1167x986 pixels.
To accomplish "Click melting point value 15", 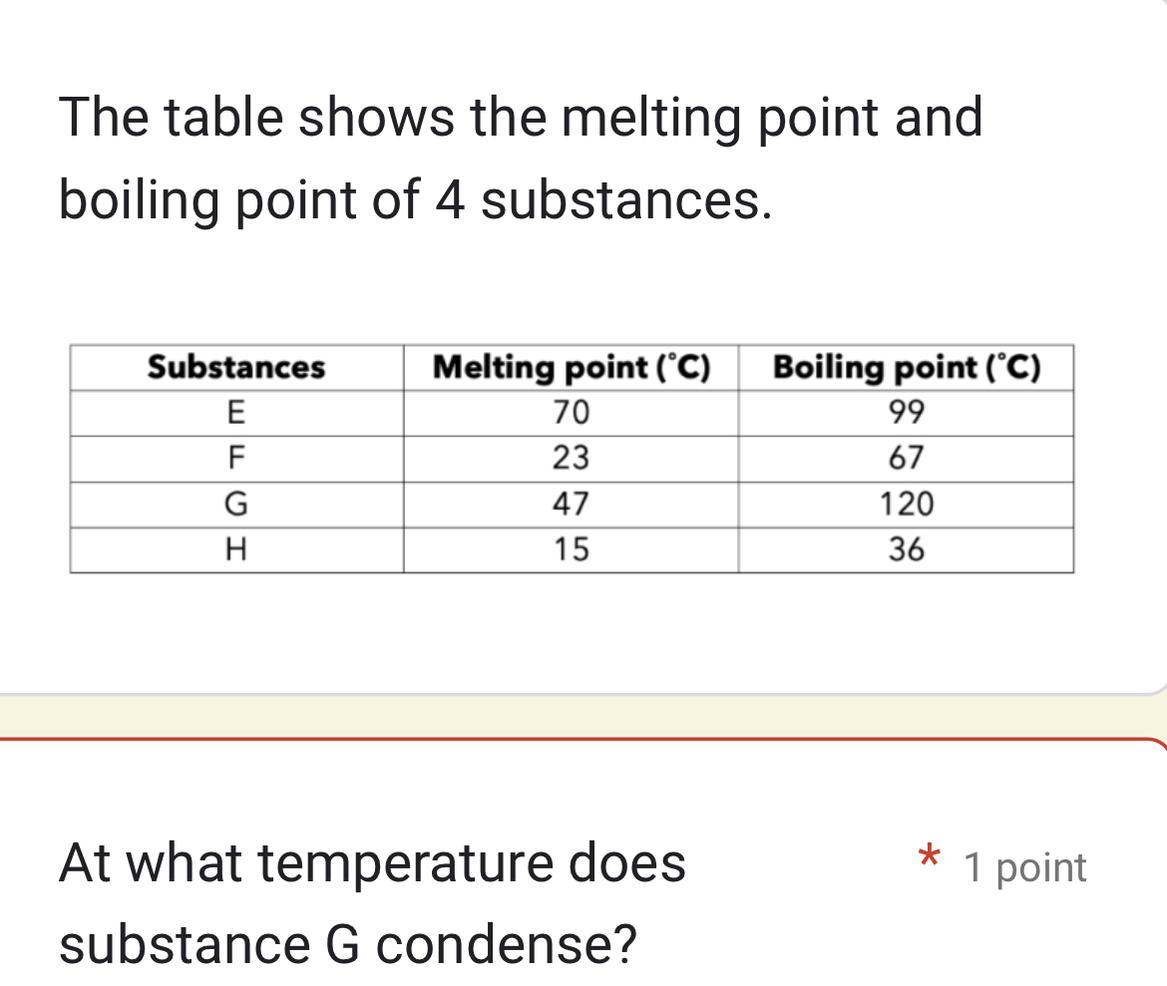I will [x=572, y=551].
